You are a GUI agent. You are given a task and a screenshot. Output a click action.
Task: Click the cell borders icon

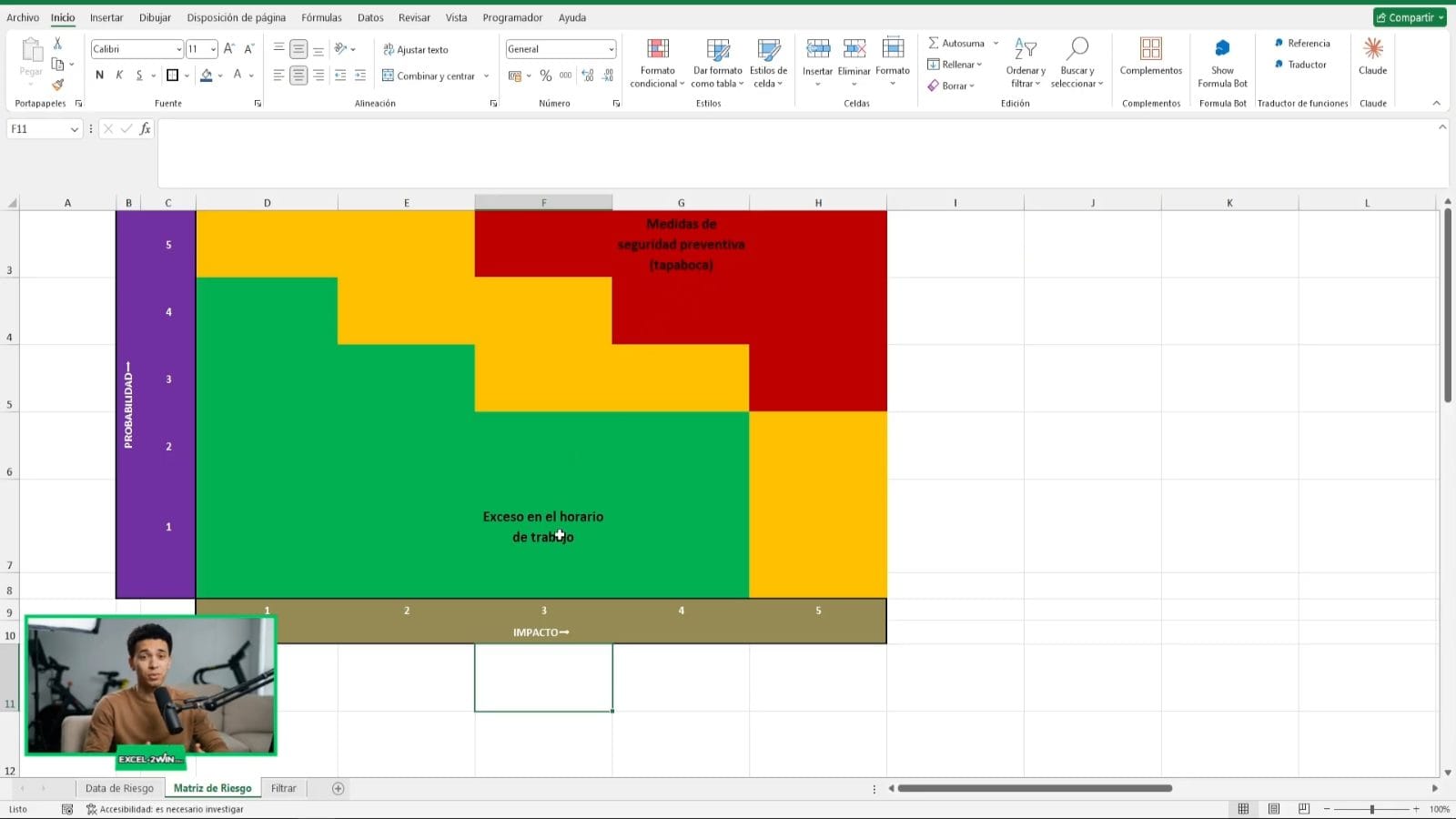(x=172, y=76)
